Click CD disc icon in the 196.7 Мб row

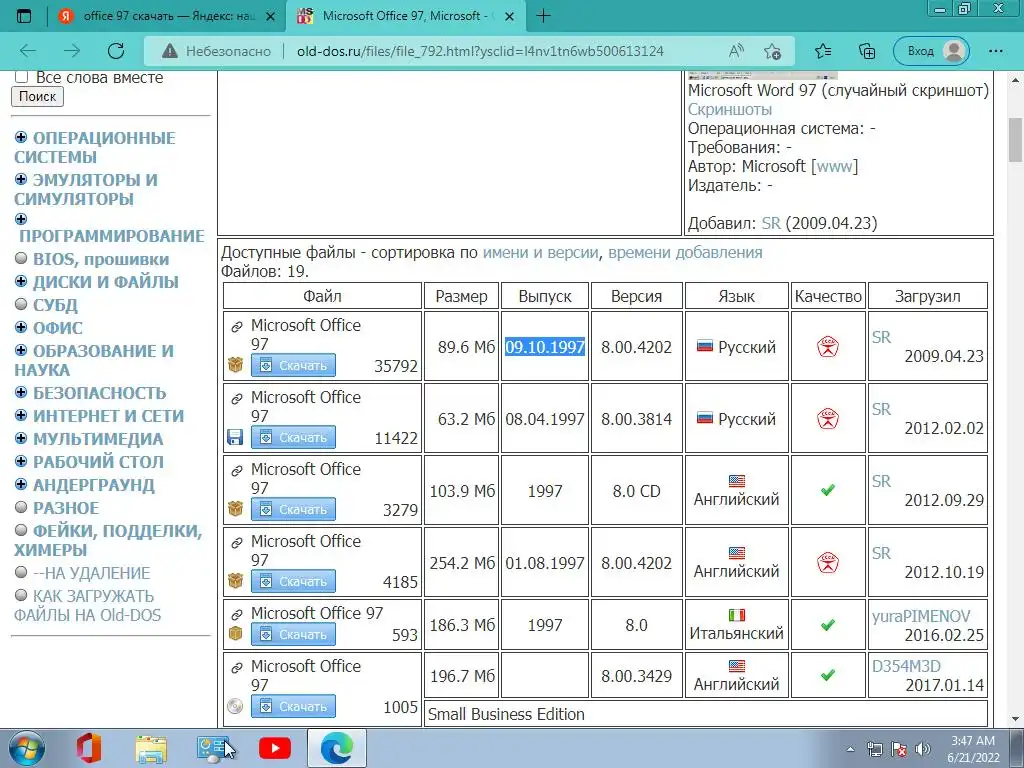click(235, 706)
